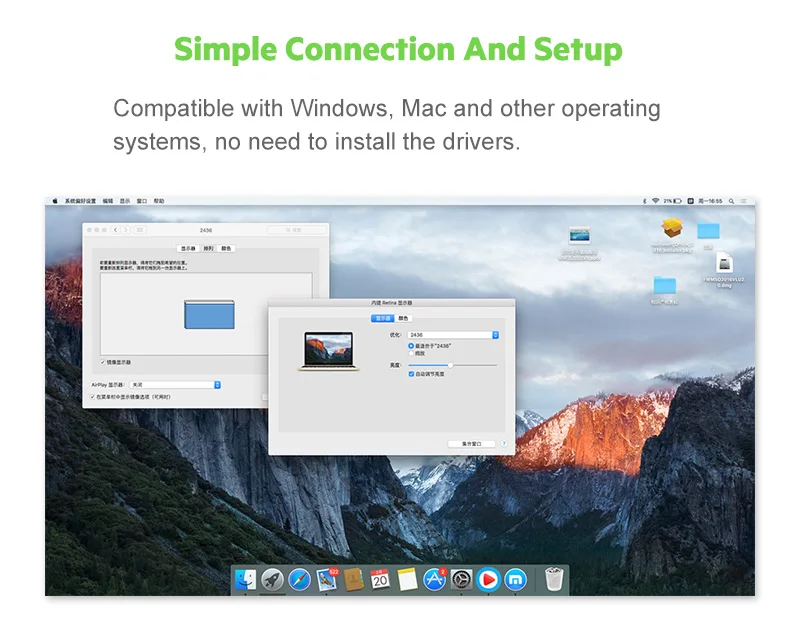Open the 编辑 menu

pos(108,201)
